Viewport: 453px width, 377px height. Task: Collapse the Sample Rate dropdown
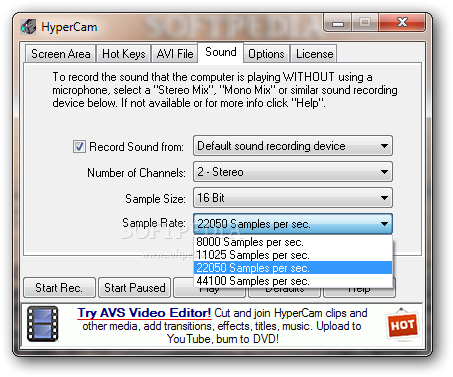293,224
